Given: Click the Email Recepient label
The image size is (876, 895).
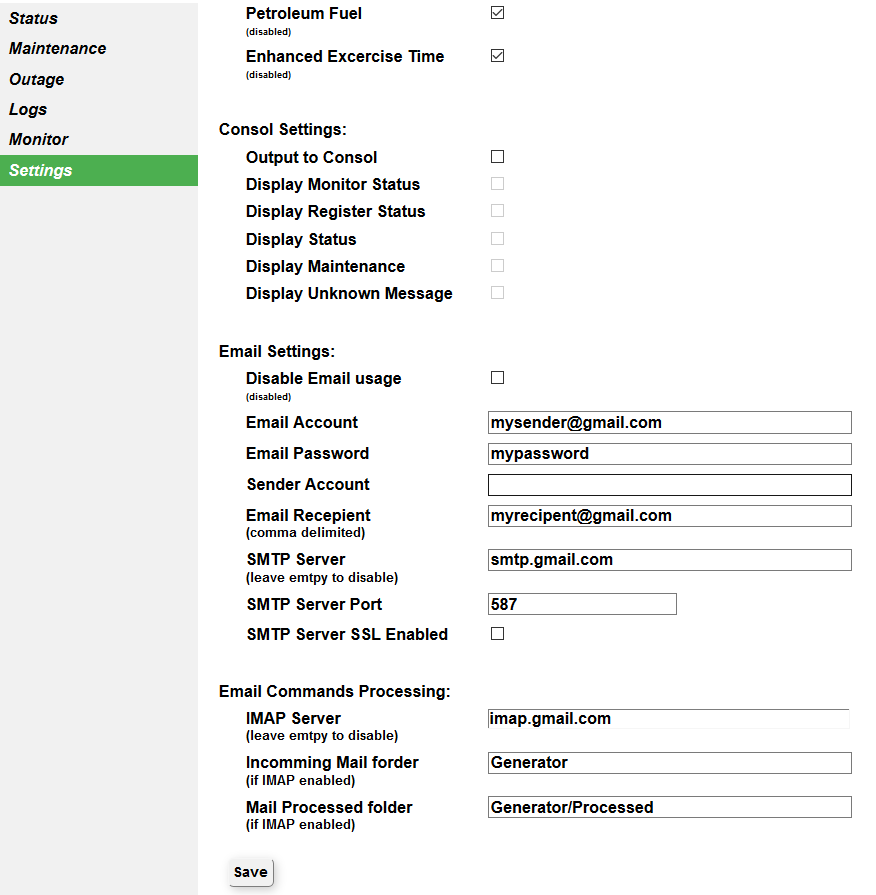Looking at the screenshot, I should (308, 515).
